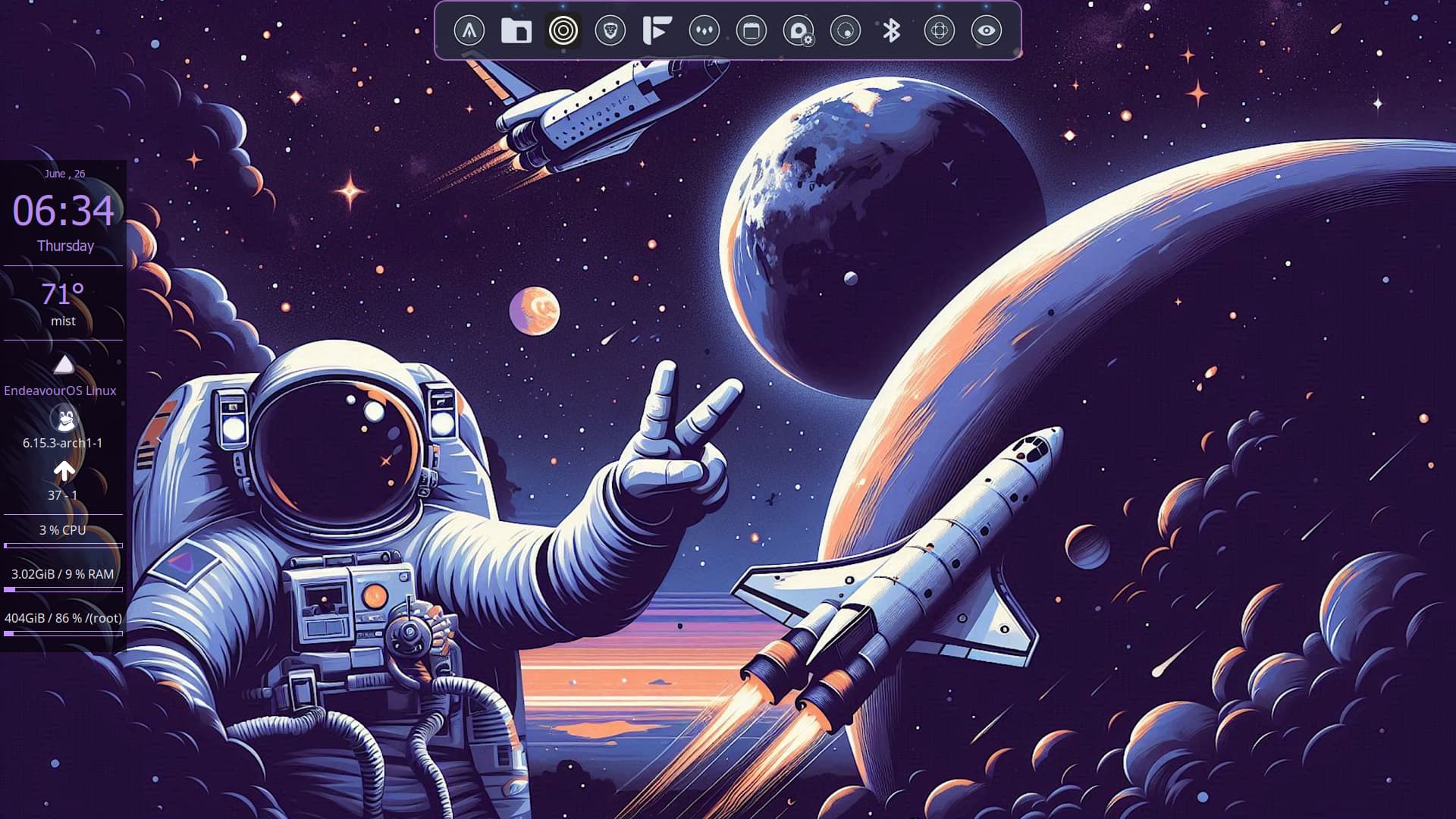
Task: Open the calendar app icon
Action: click(752, 31)
